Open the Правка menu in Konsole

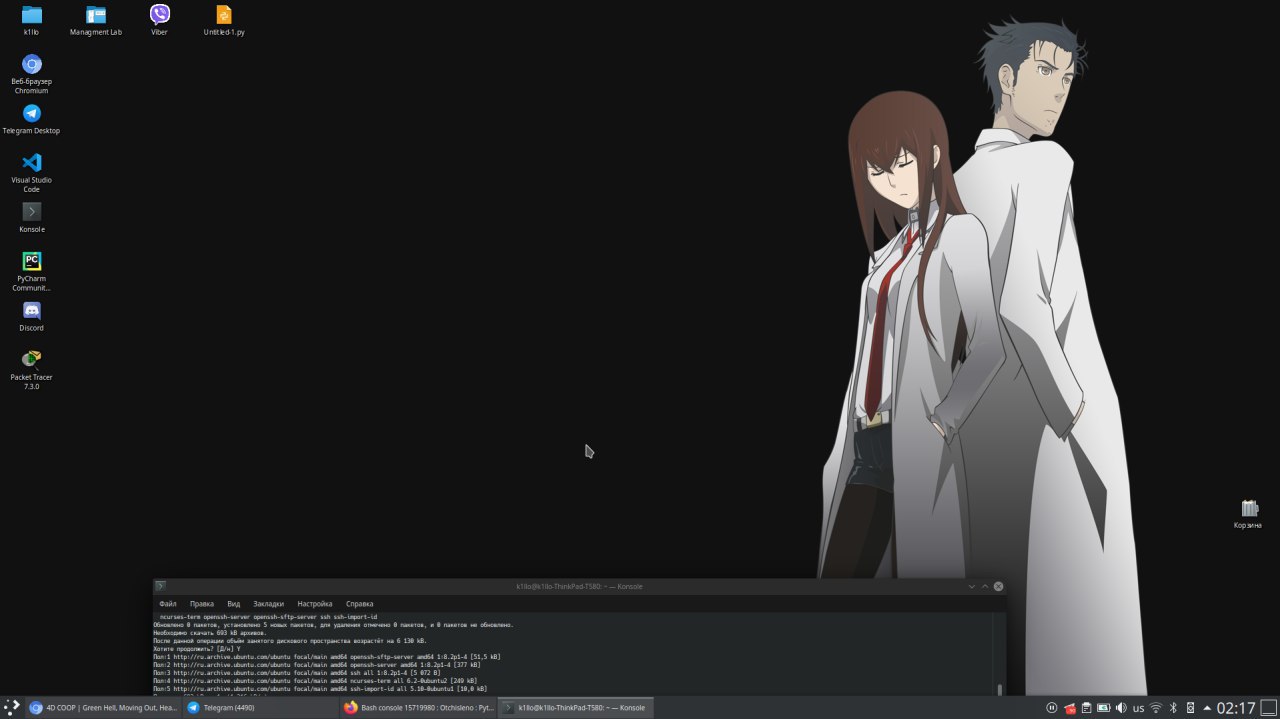201,604
